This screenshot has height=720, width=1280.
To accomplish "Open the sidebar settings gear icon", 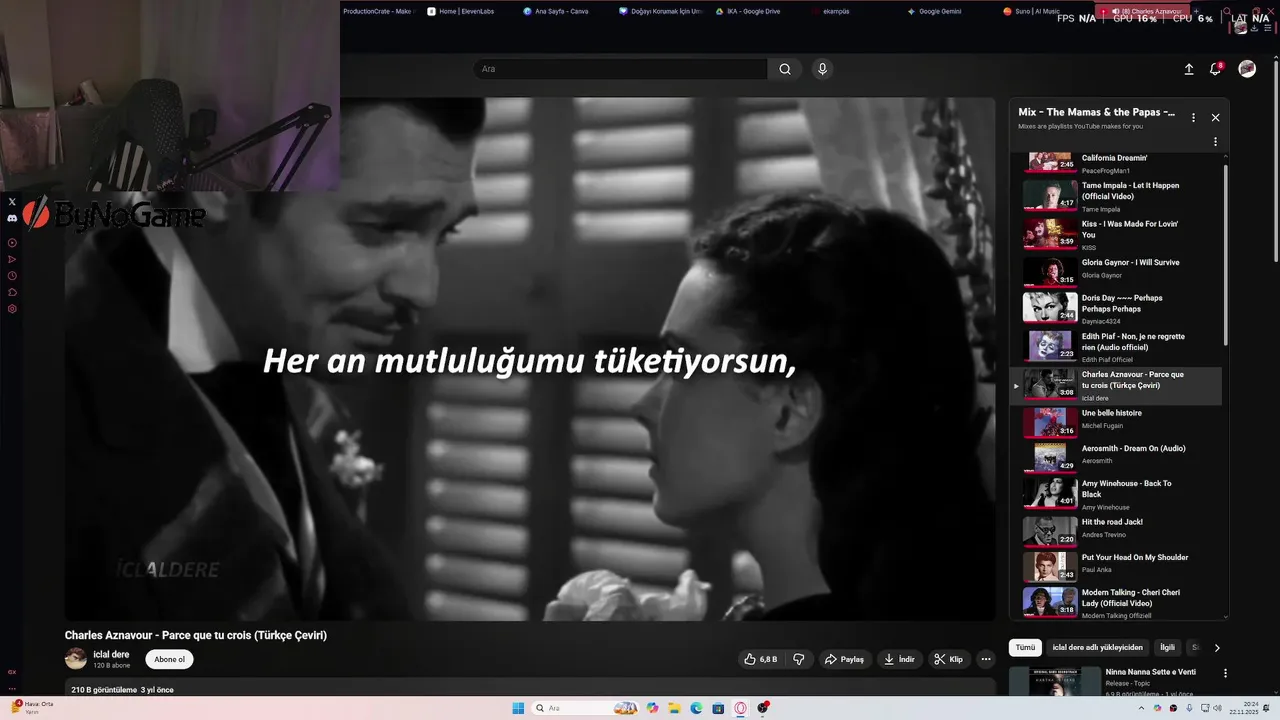I will [x=12, y=309].
